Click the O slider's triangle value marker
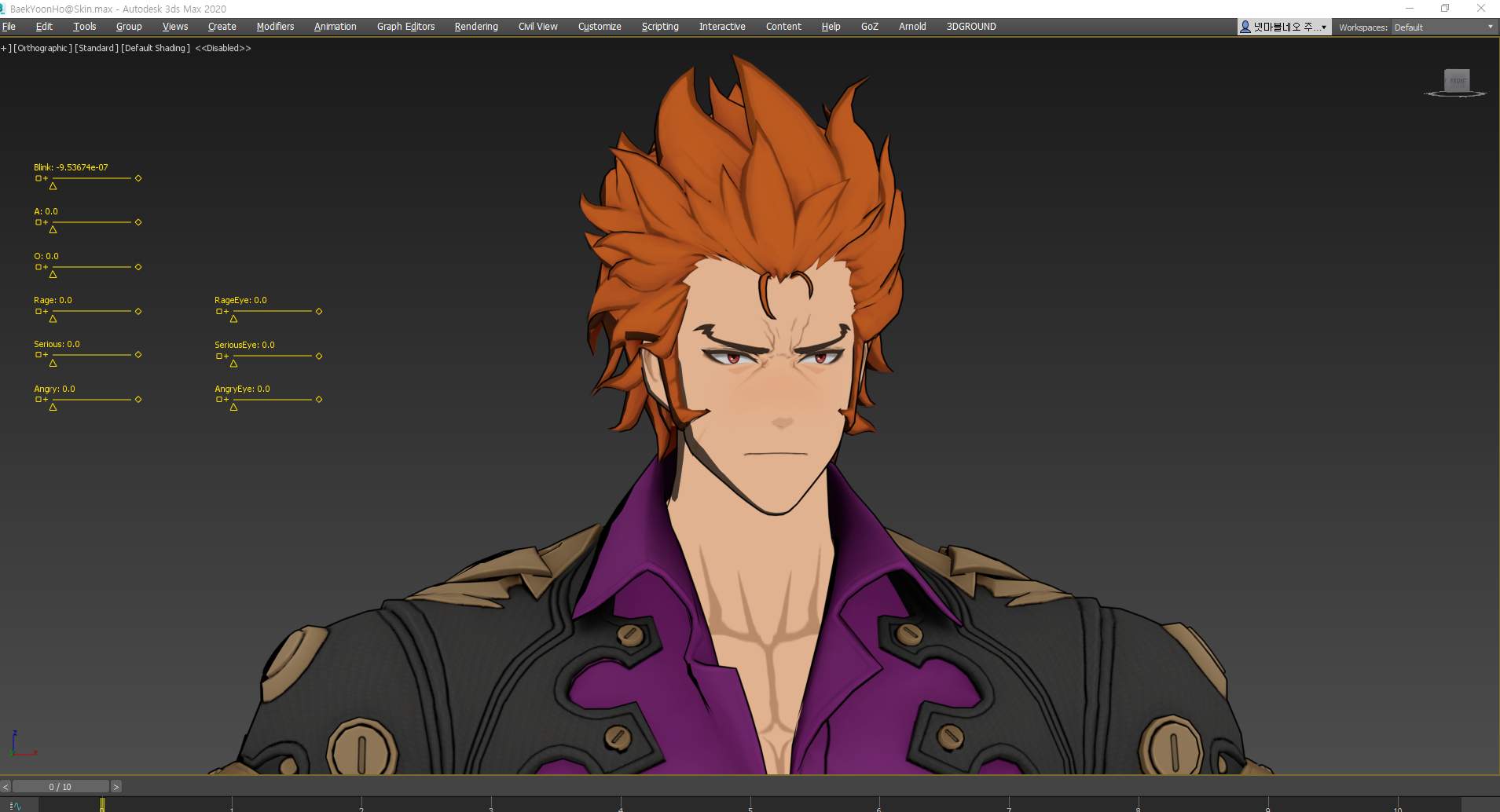Viewport: 1500px width, 812px height. [53, 275]
